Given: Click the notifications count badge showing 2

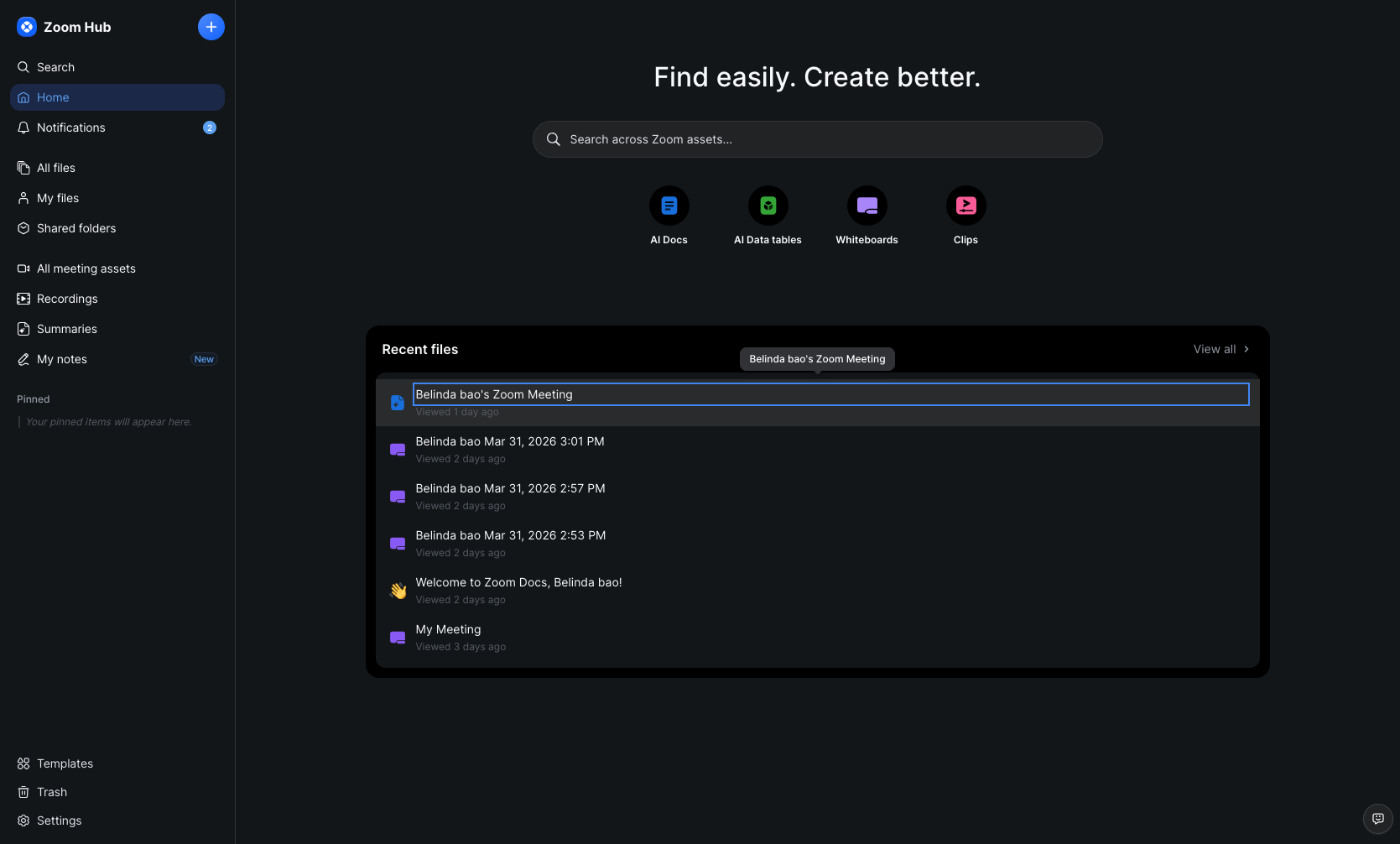Looking at the screenshot, I should coord(210,128).
